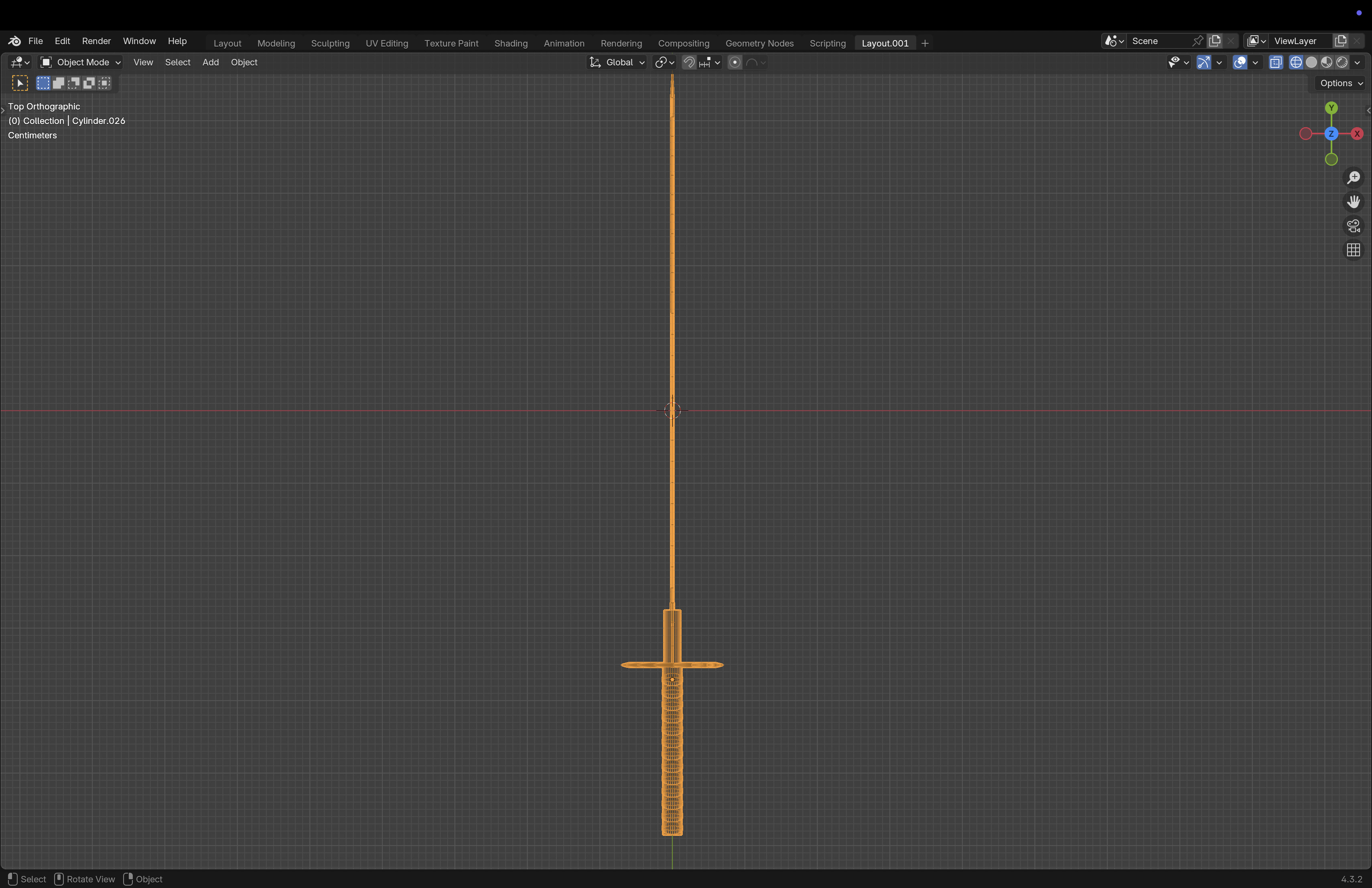
Task: Expand the sidebar via right edge arrow
Action: tap(1368, 111)
